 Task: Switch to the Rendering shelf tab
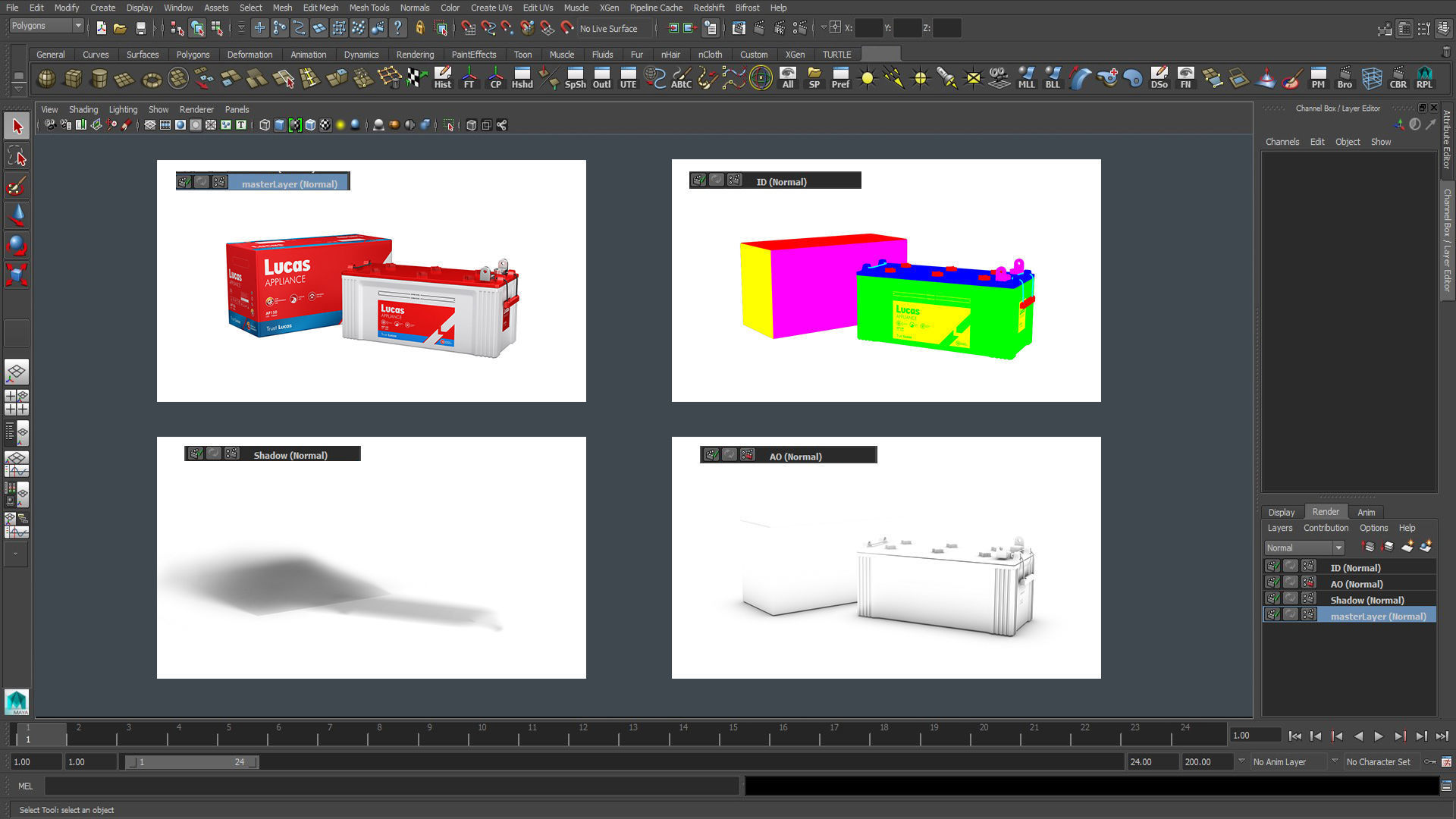415,55
